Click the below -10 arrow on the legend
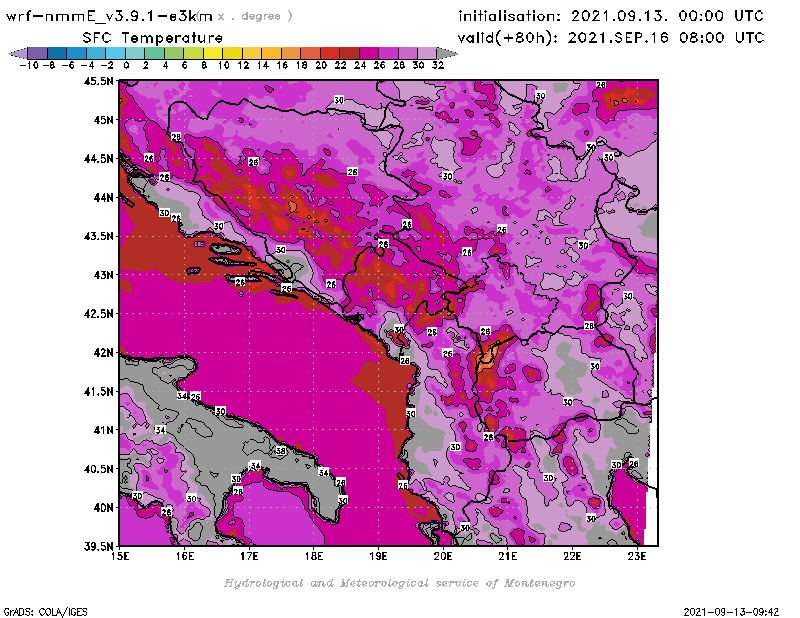800x618 pixels. pos(18,53)
